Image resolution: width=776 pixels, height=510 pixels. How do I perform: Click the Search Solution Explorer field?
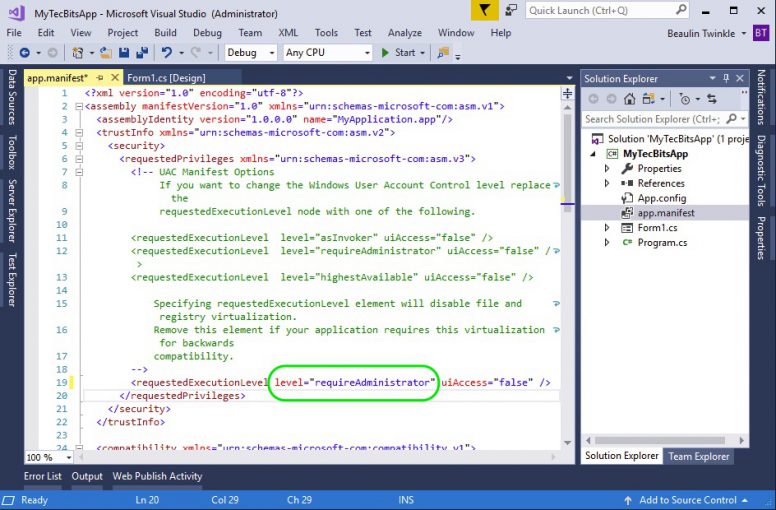tap(665, 119)
